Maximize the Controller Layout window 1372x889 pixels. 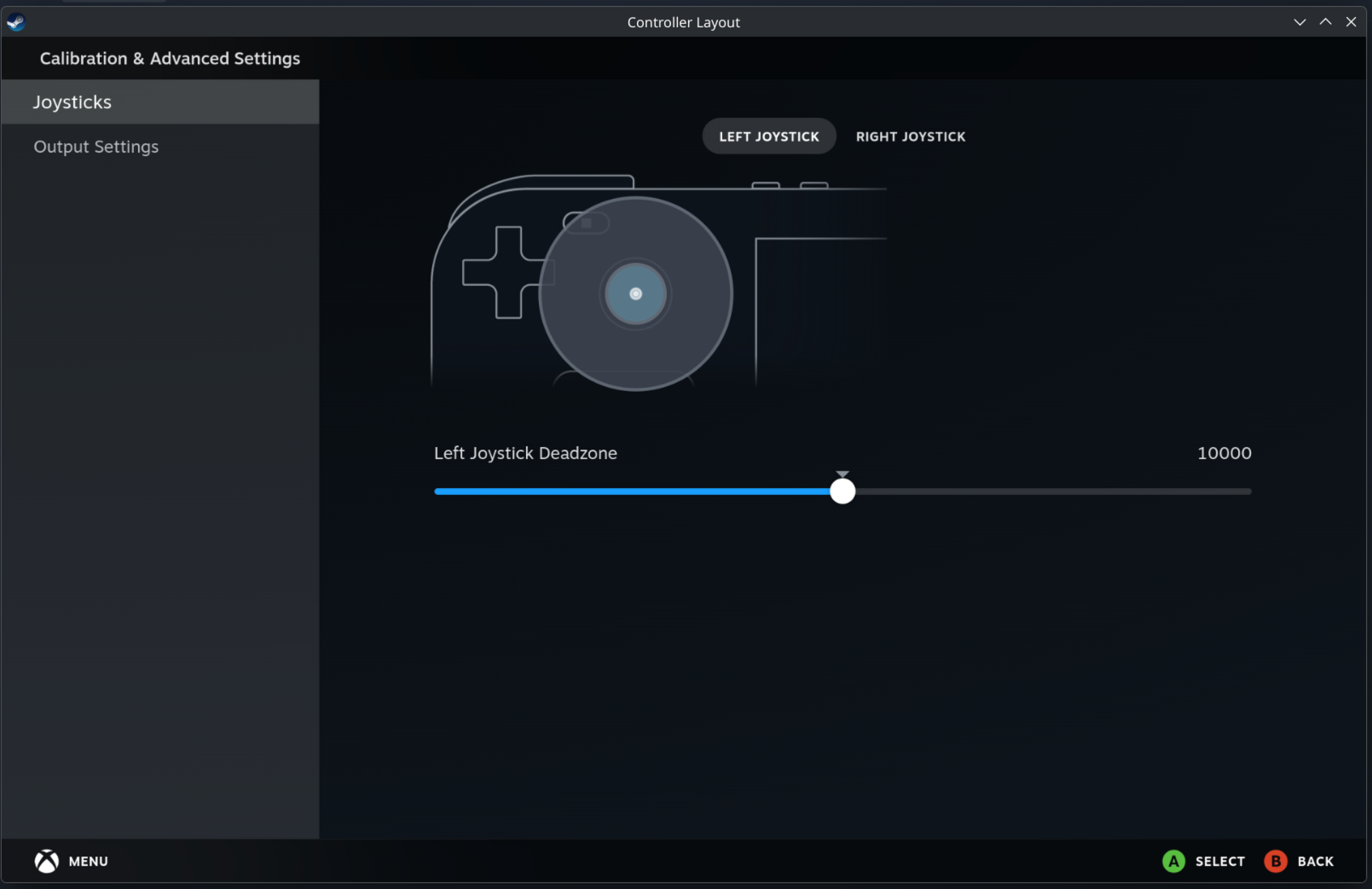click(1325, 22)
